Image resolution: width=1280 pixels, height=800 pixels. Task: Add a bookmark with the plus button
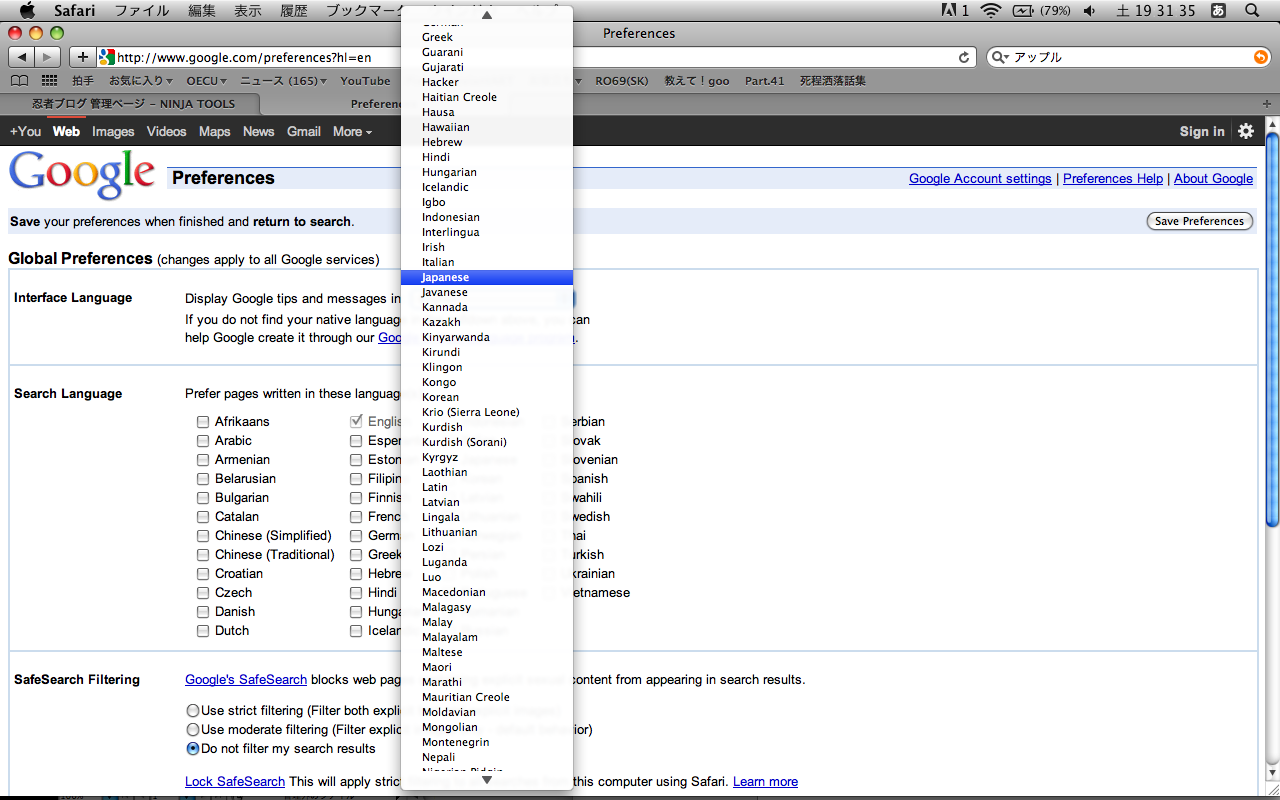pyautogui.click(x=82, y=57)
